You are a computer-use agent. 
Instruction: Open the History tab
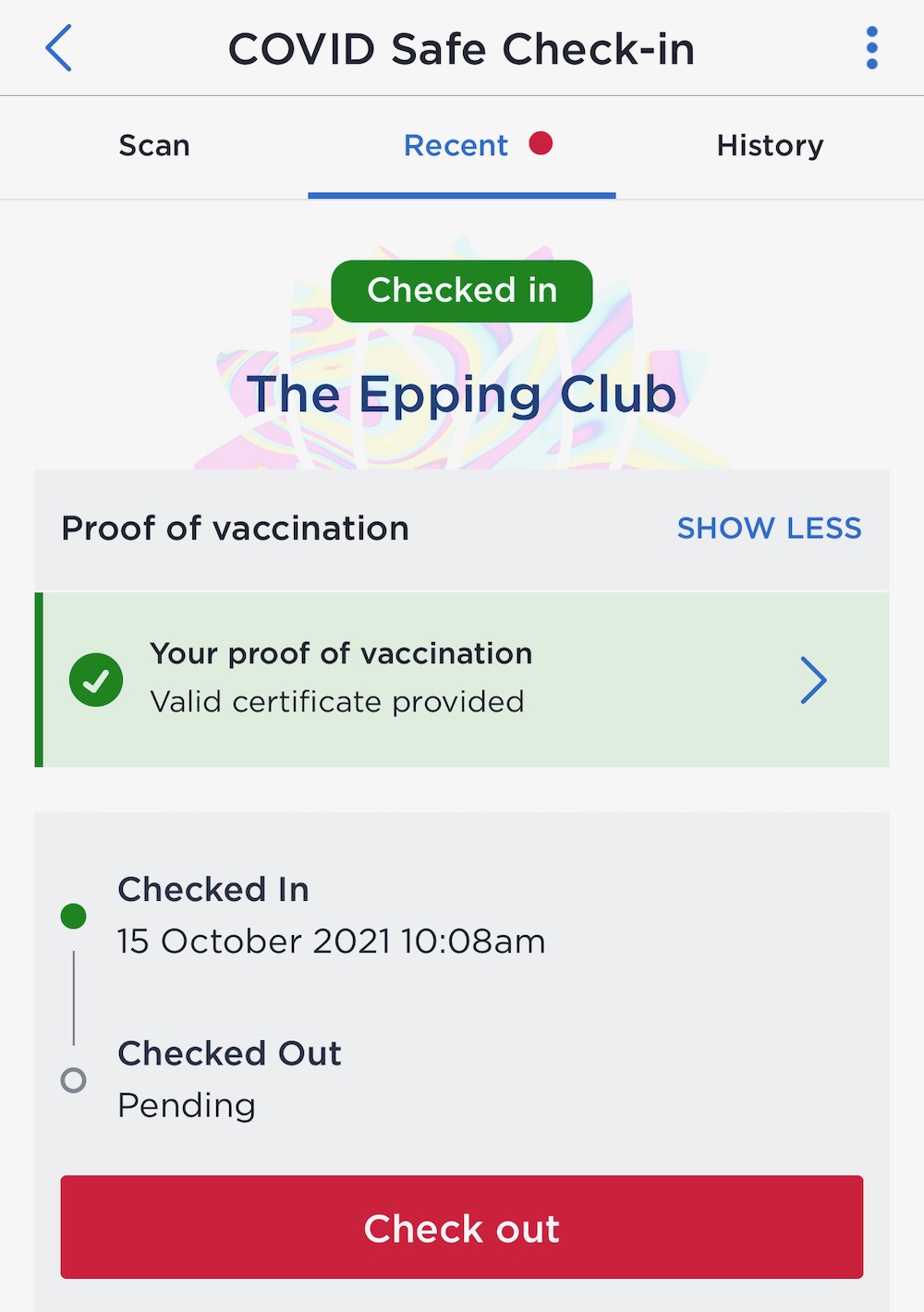coord(770,146)
